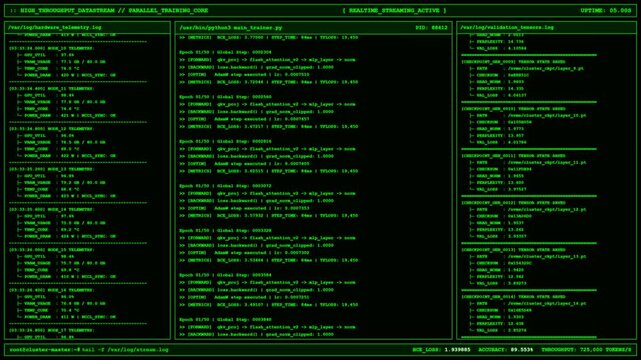Screen dimensions: 641x360
Task: Click the PATH row ending in layer_10.pt
Action: (x=528, y=116)
